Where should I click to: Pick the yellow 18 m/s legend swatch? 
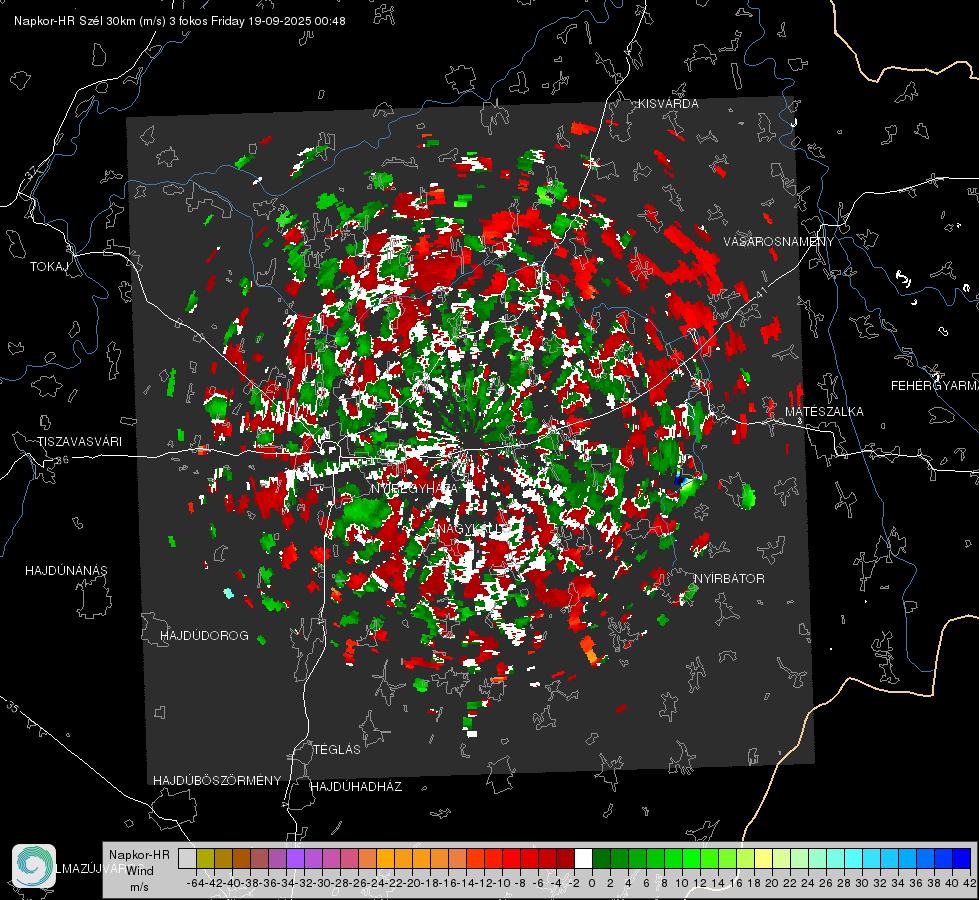[764, 858]
